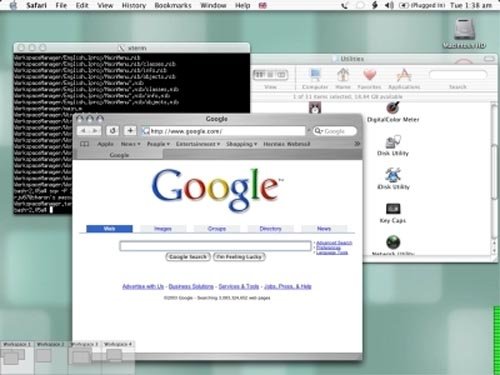Click the Google Search button
This screenshot has height=375, width=500.
tap(188, 257)
